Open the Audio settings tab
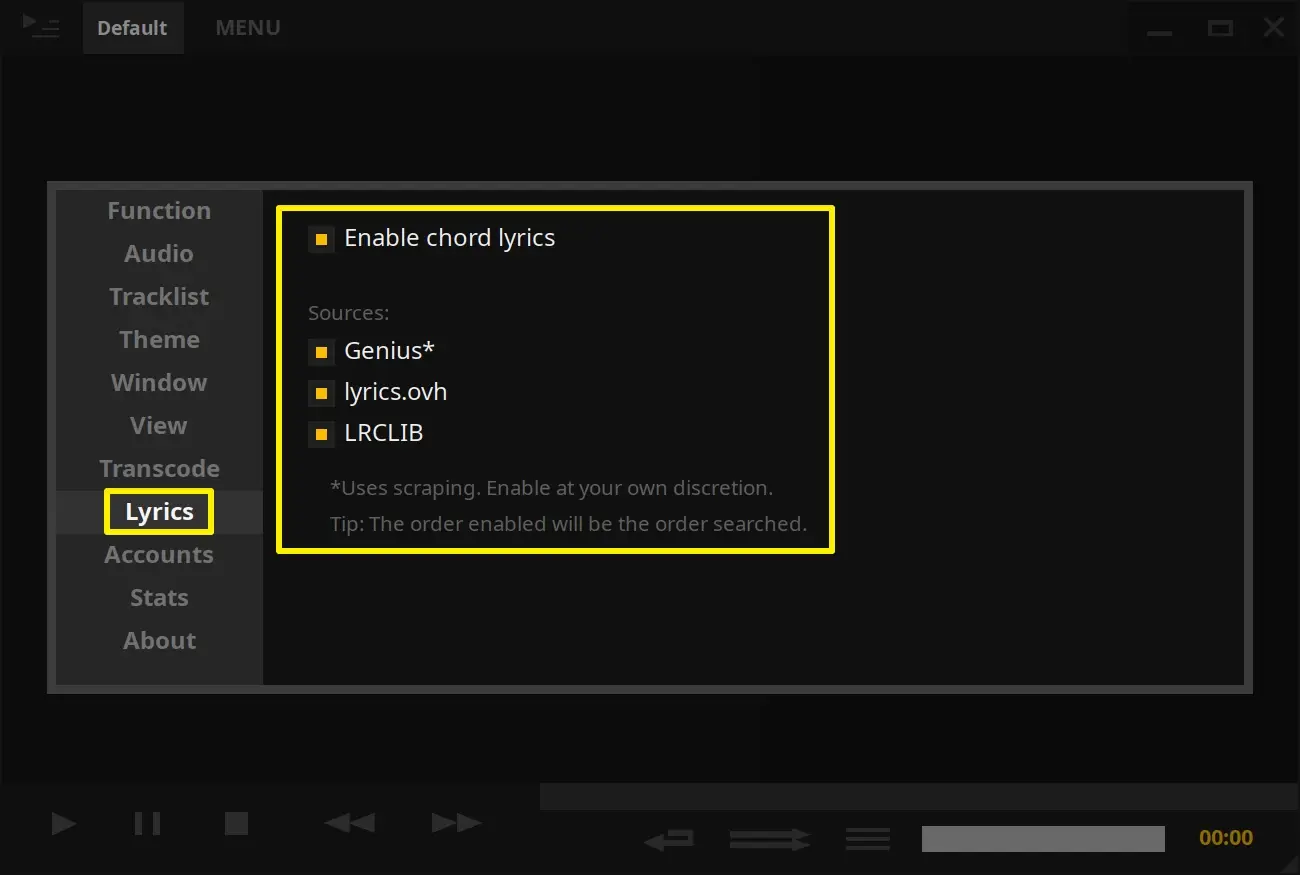Screen dimensions: 1300x875 [x=159, y=254]
